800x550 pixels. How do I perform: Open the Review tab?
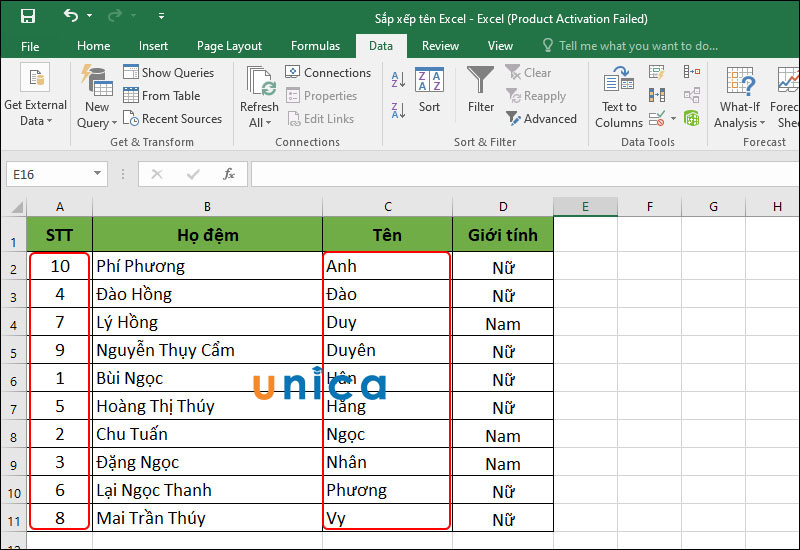(x=440, y=46)
